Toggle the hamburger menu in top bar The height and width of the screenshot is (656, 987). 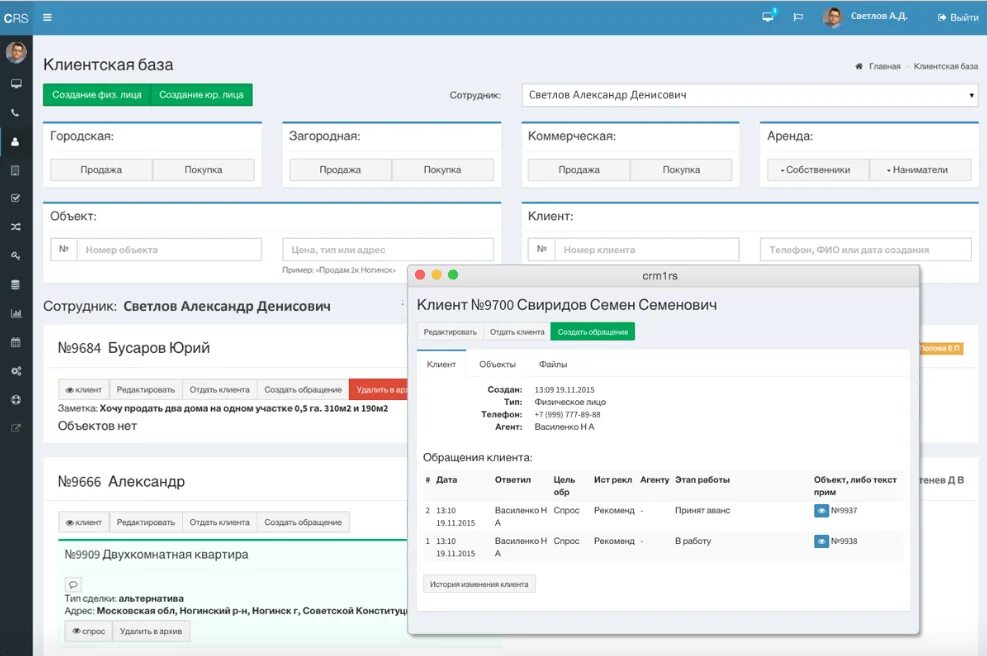click(47, 18)
